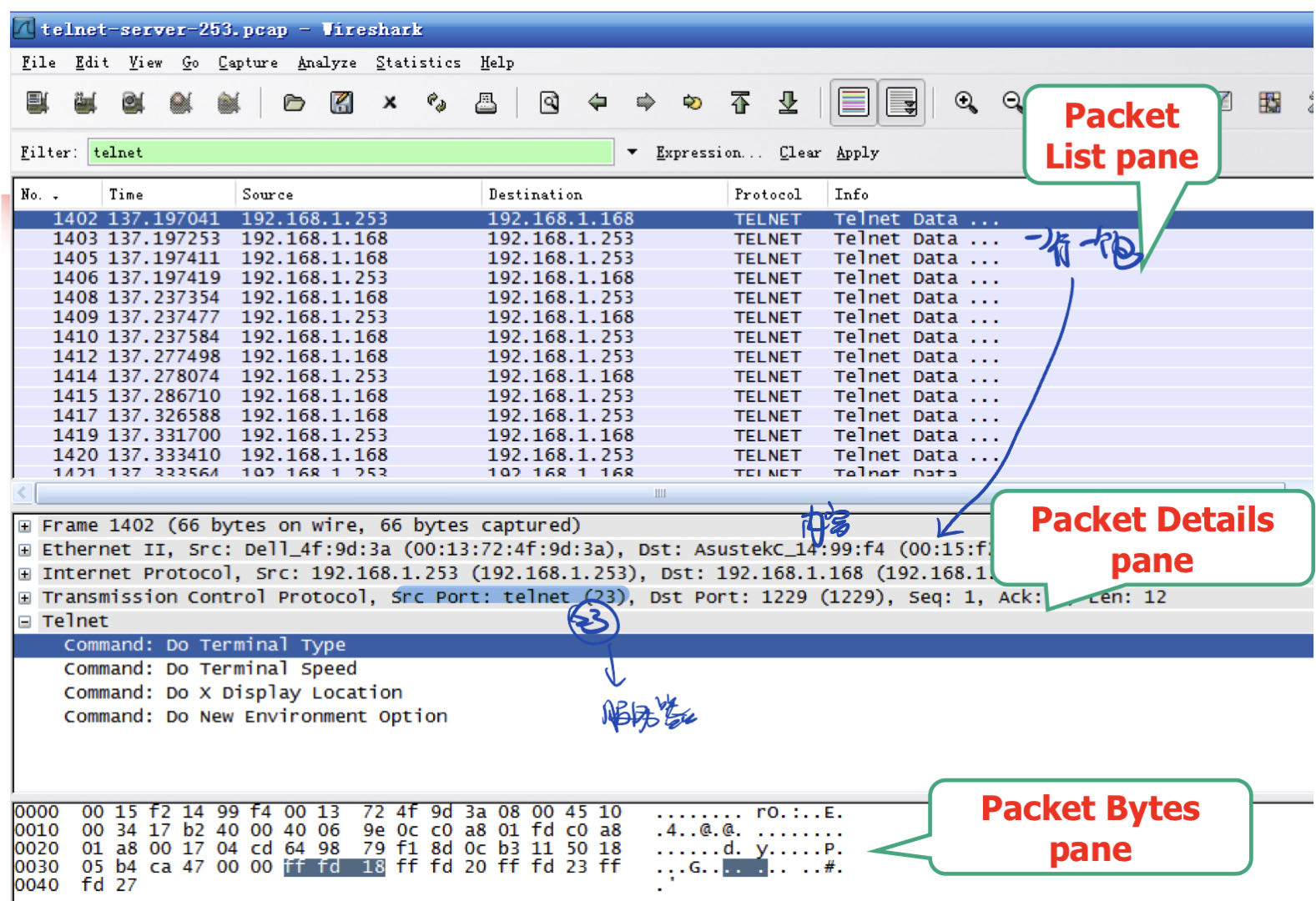Open the View menu
This screenshot has height=901, width=1316.
145,63
